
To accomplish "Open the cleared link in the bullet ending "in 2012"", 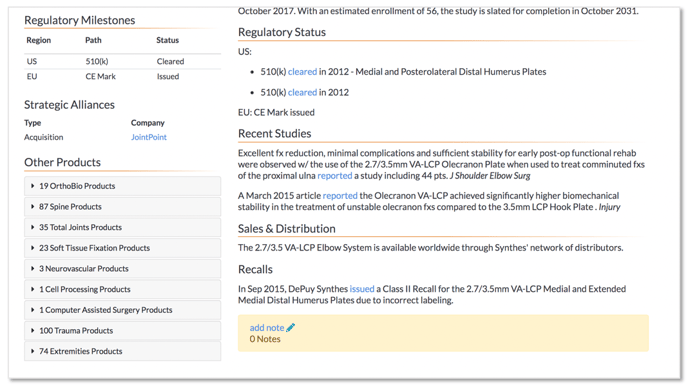I will [302, 92].
